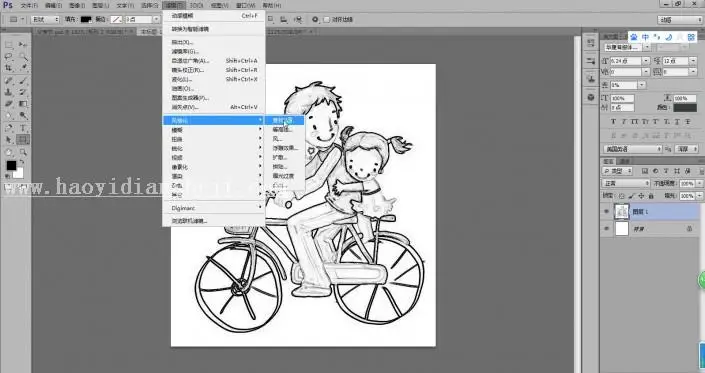Select the Path Selection tool
This screenshot has width=705, height=373.
(x=9, y=140)
